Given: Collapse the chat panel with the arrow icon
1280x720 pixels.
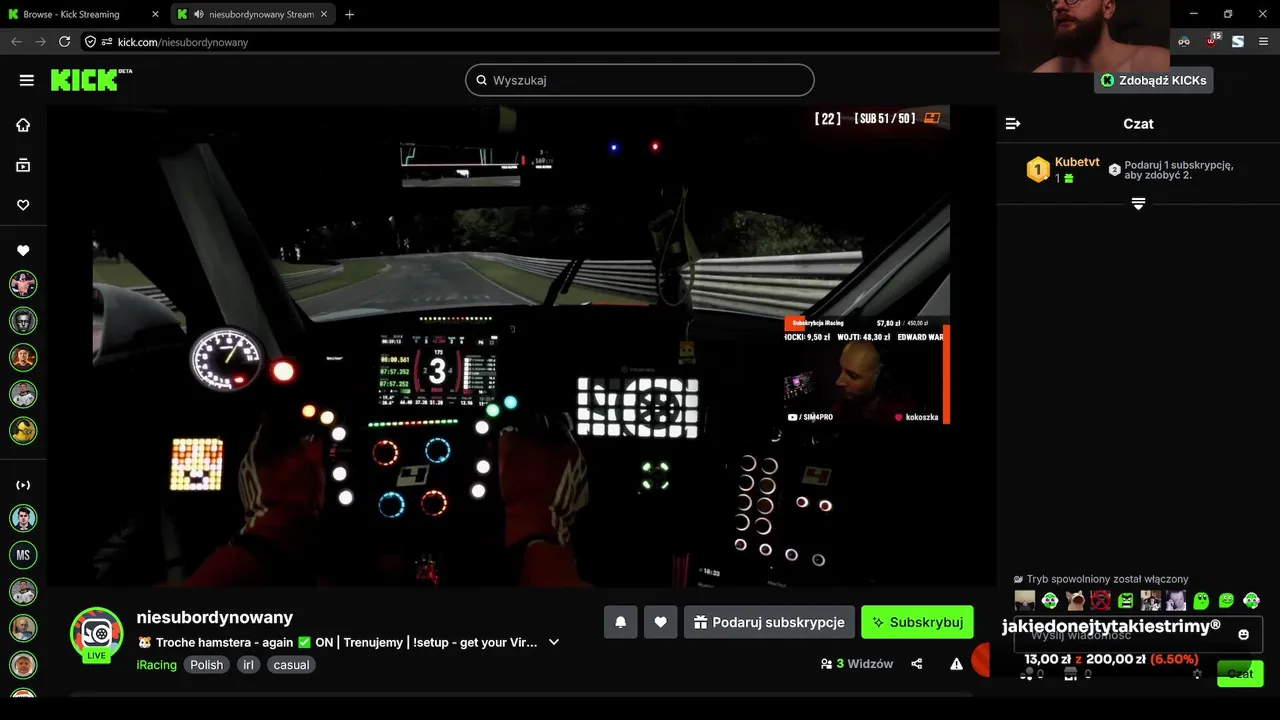Looking at the screenshot, I should (1013, 124).
